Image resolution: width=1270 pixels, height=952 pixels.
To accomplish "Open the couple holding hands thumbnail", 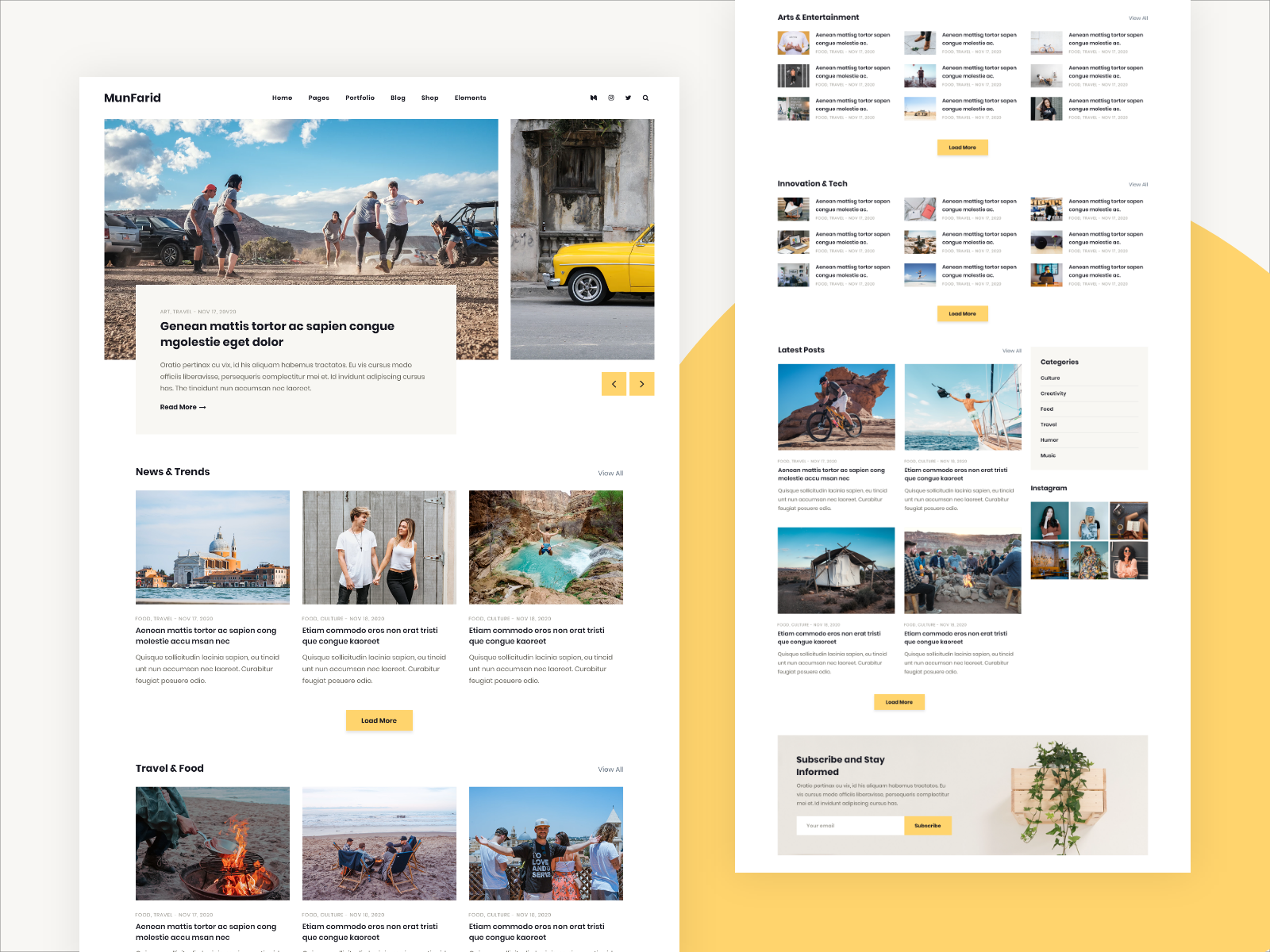I will coord(379,547).
